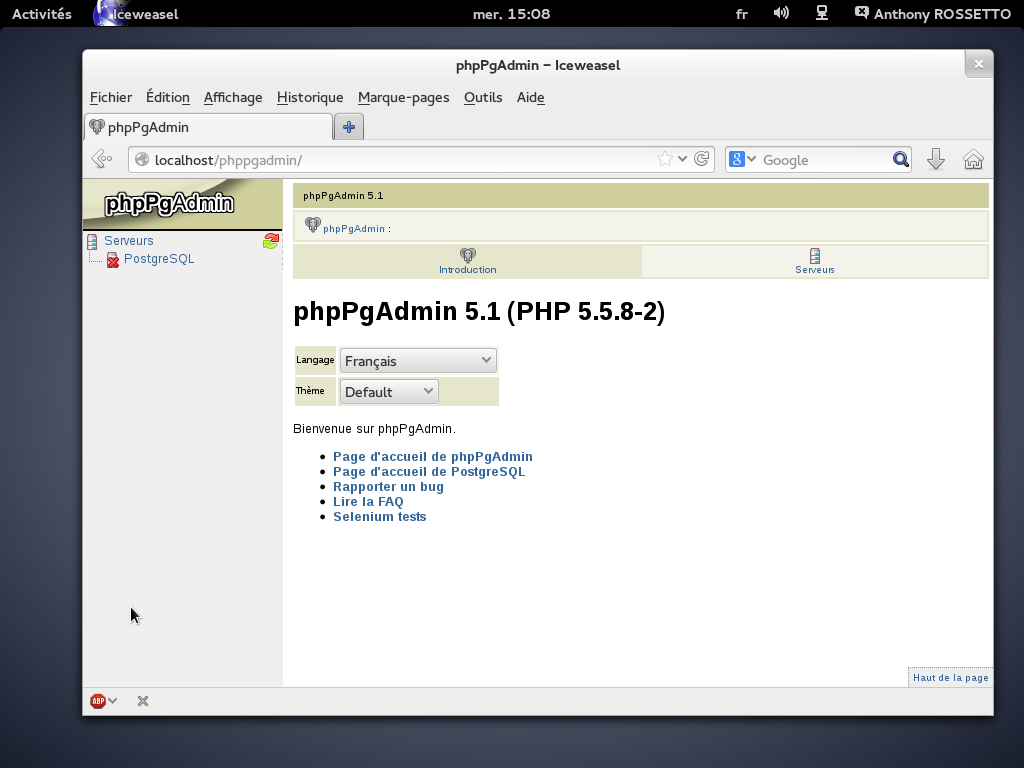Open the Thème dropdown showing Default
This screenshot has width=1024, height=768.
click(x=389, y=391)
